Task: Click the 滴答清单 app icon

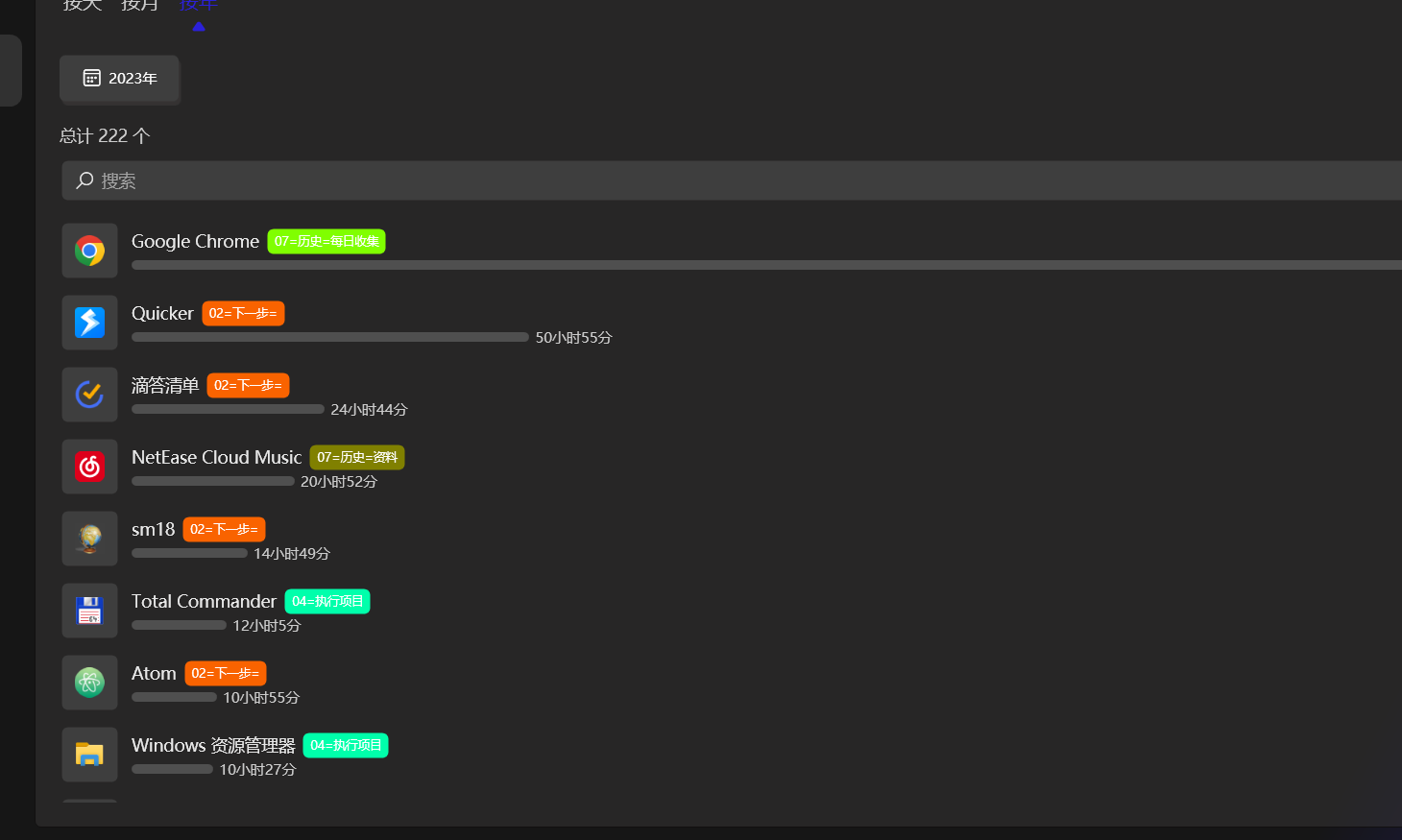Action: (89, 395)
